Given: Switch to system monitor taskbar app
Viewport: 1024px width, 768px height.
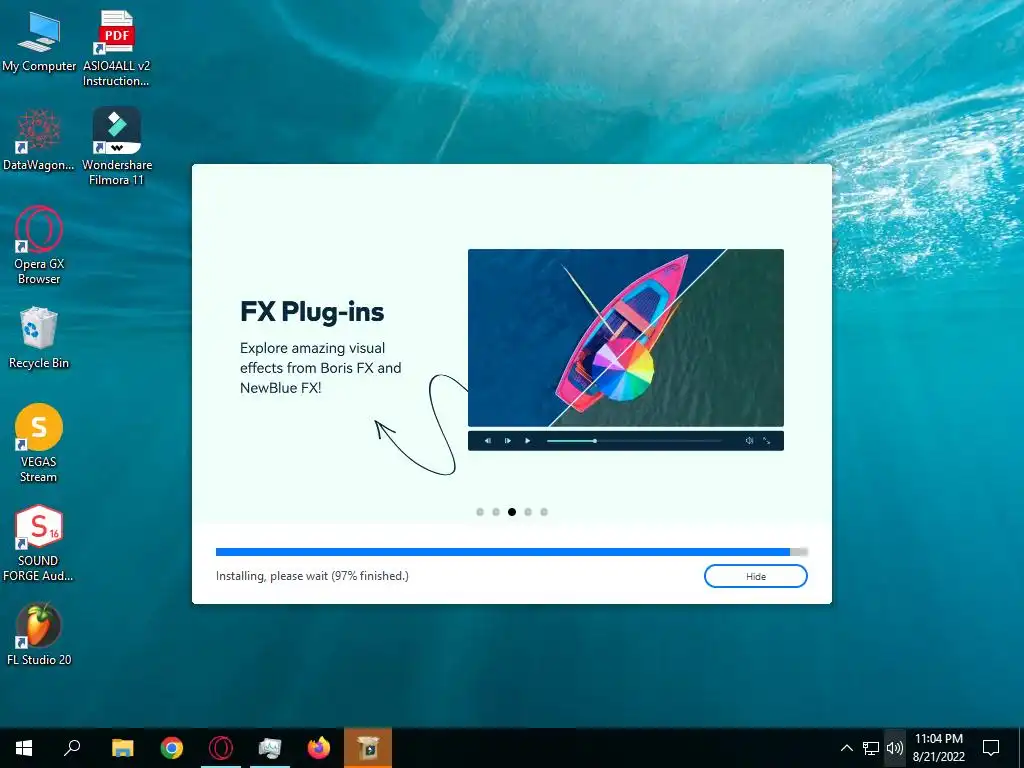Looking at the screenshot, I should tap(270, 748).
